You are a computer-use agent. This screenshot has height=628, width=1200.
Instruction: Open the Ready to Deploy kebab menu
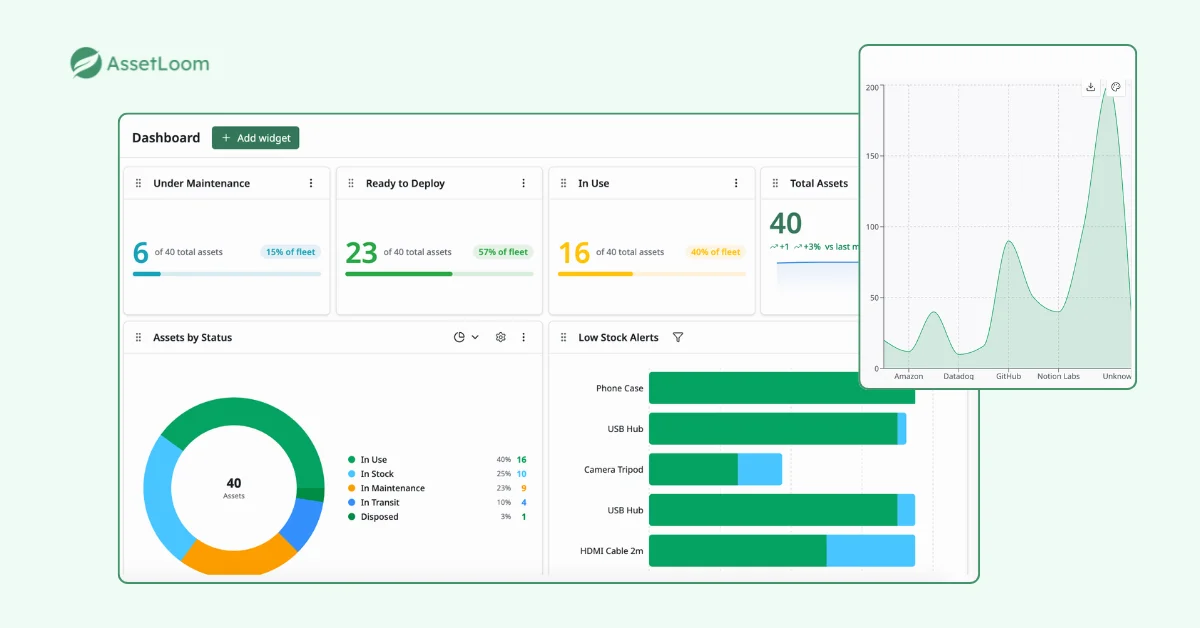click(523, 183)
